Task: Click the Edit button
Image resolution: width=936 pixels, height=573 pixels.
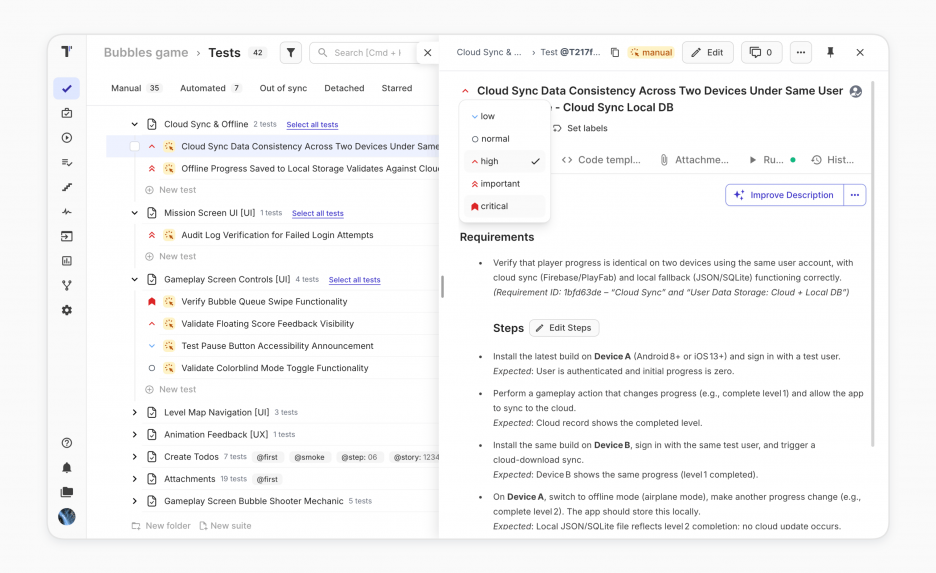Action: (707, 53)
